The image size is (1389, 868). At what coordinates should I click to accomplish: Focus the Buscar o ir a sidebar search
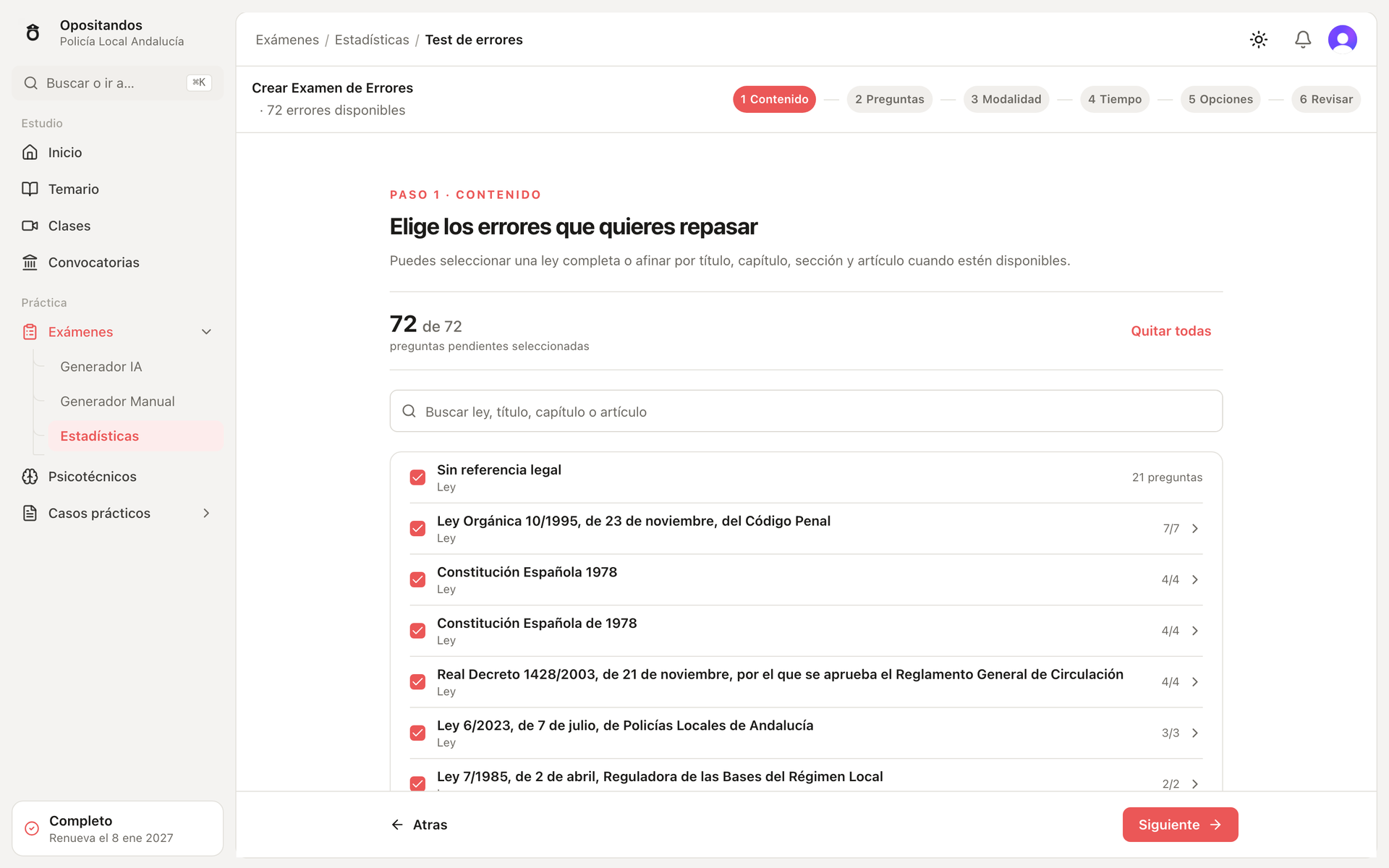click(x=118, y=83)
